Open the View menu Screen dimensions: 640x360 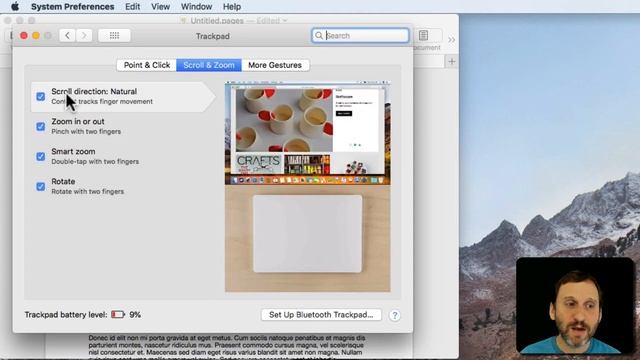coord(160,7)
